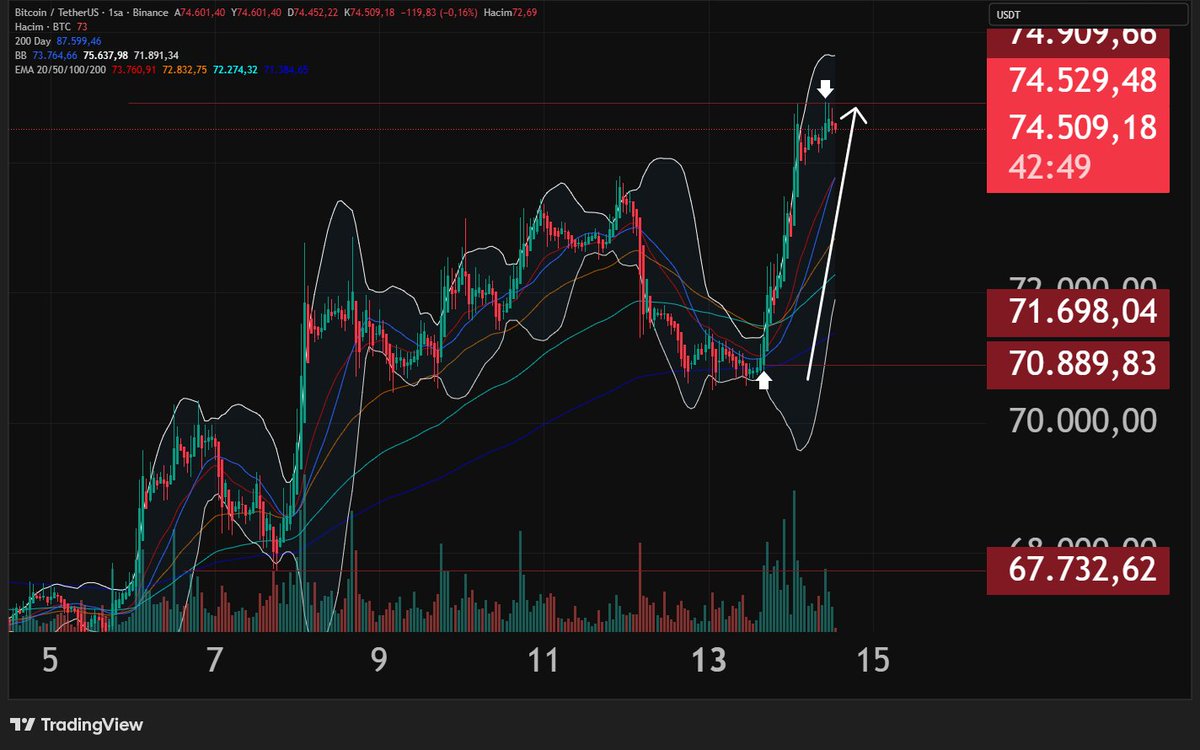Click the 67.732,62 price level label
Image resolution: width=1200 pixels, height=750 pixels.
pyautogui.click(x=1079, y=571)
